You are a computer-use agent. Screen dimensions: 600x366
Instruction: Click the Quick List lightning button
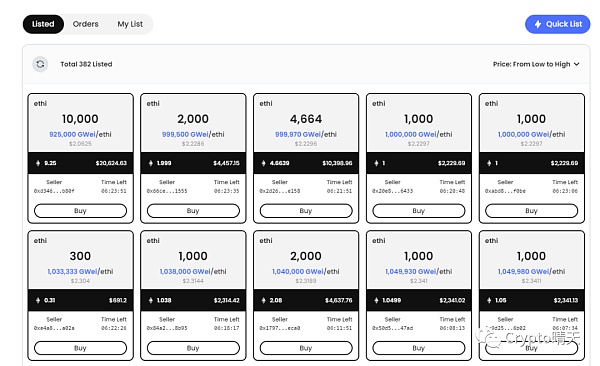point(557,24)
